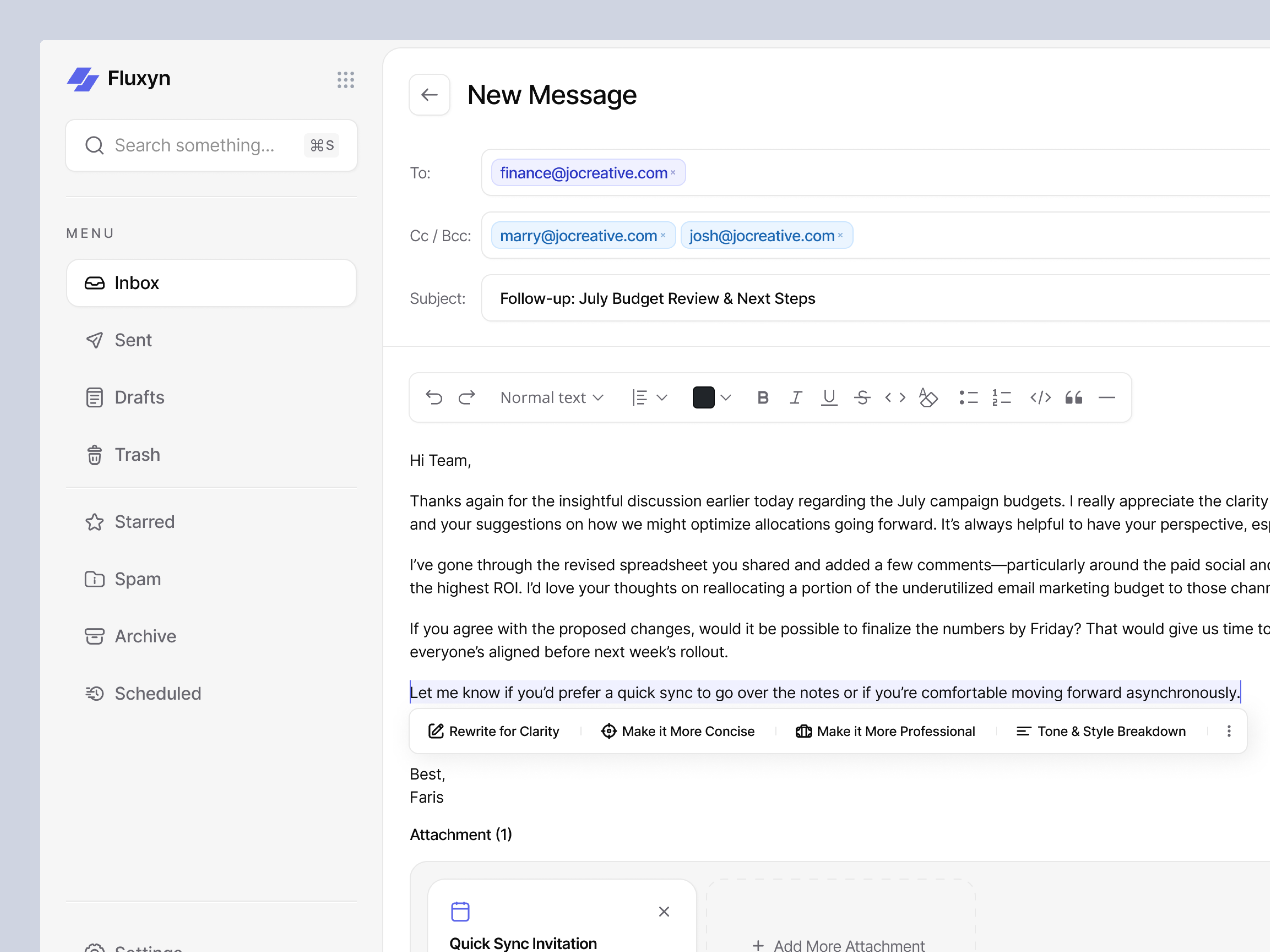1270x952 pixels.
Task: Open the Archive folder
Action: 211,637
